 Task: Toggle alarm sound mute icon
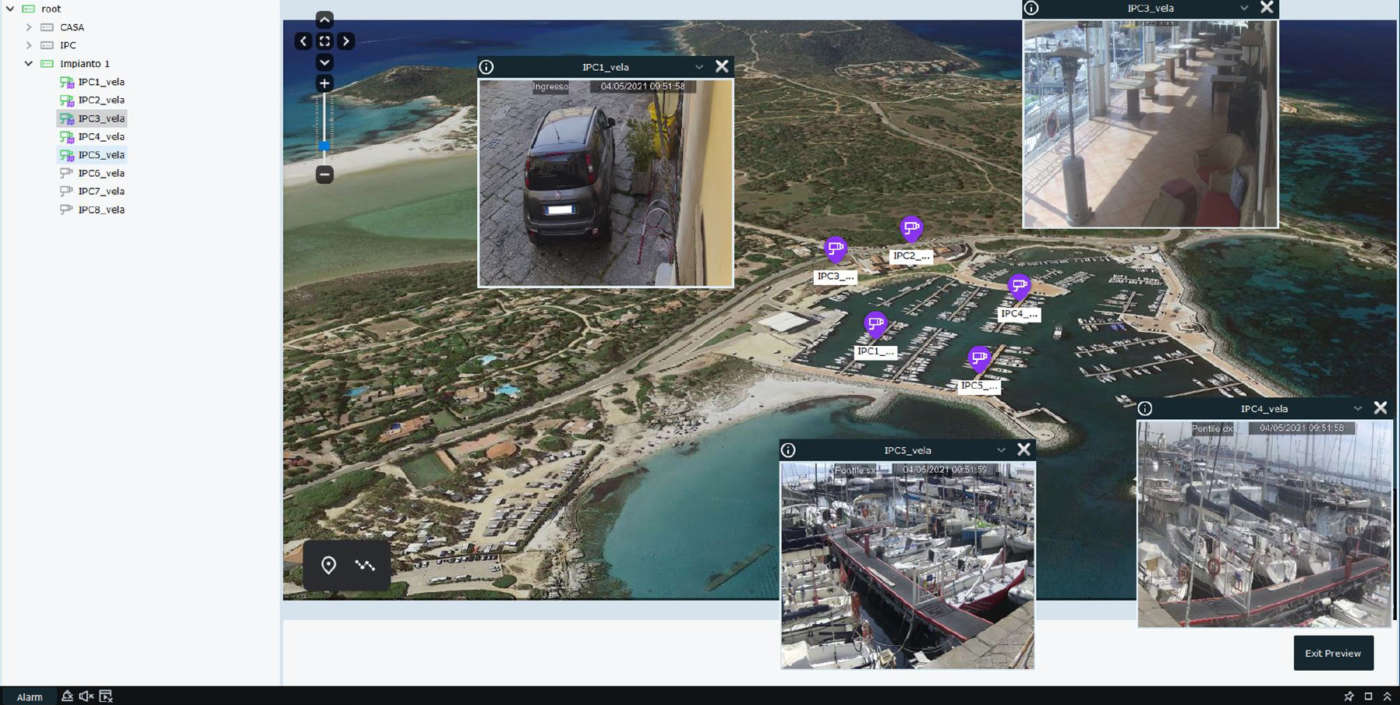pos(86,696)
